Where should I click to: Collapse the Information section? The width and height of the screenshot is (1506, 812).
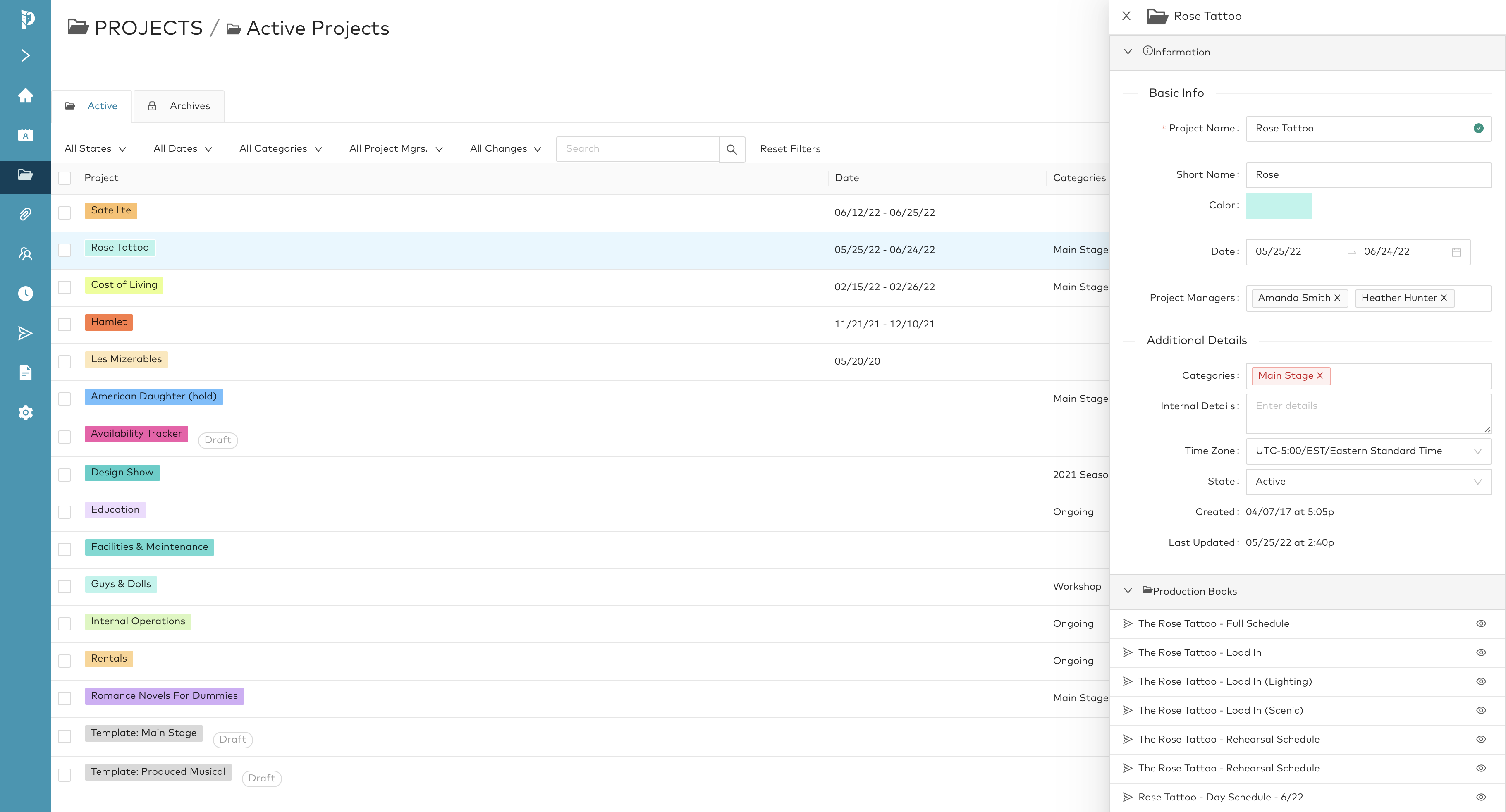click(1128, 52)
